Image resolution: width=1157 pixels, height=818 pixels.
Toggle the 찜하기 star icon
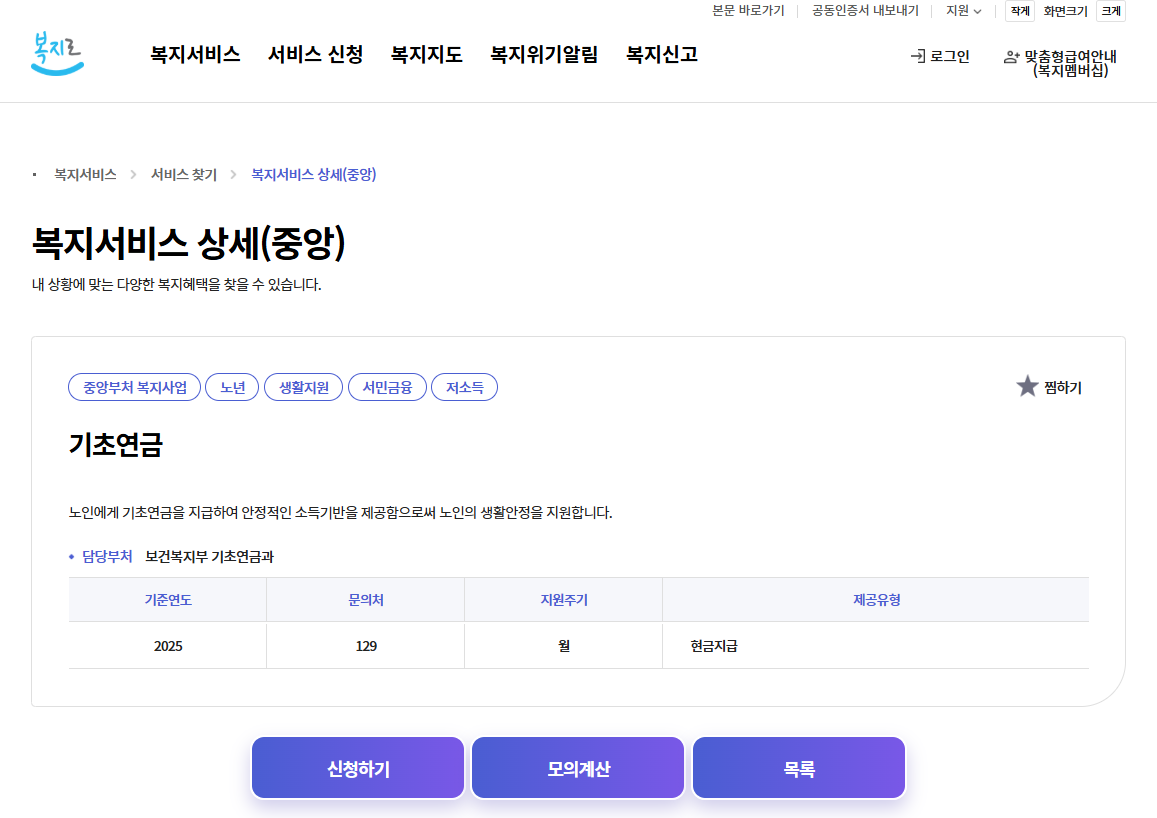coord(1027,386)
